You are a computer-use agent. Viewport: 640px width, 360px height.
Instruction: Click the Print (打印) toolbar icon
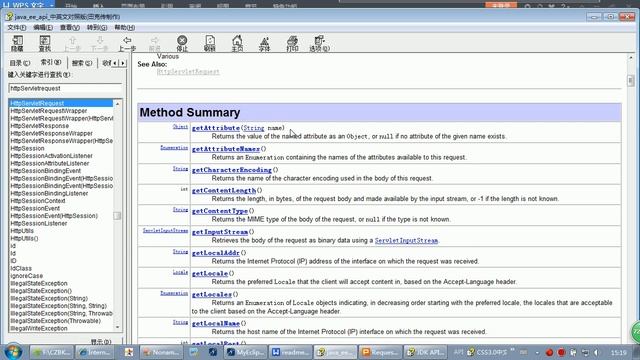(292, 43)
